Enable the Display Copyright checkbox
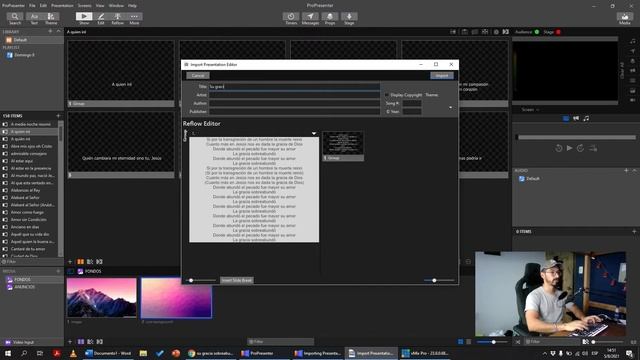Screen dimensions: 640x360 [x=387, y=95]
